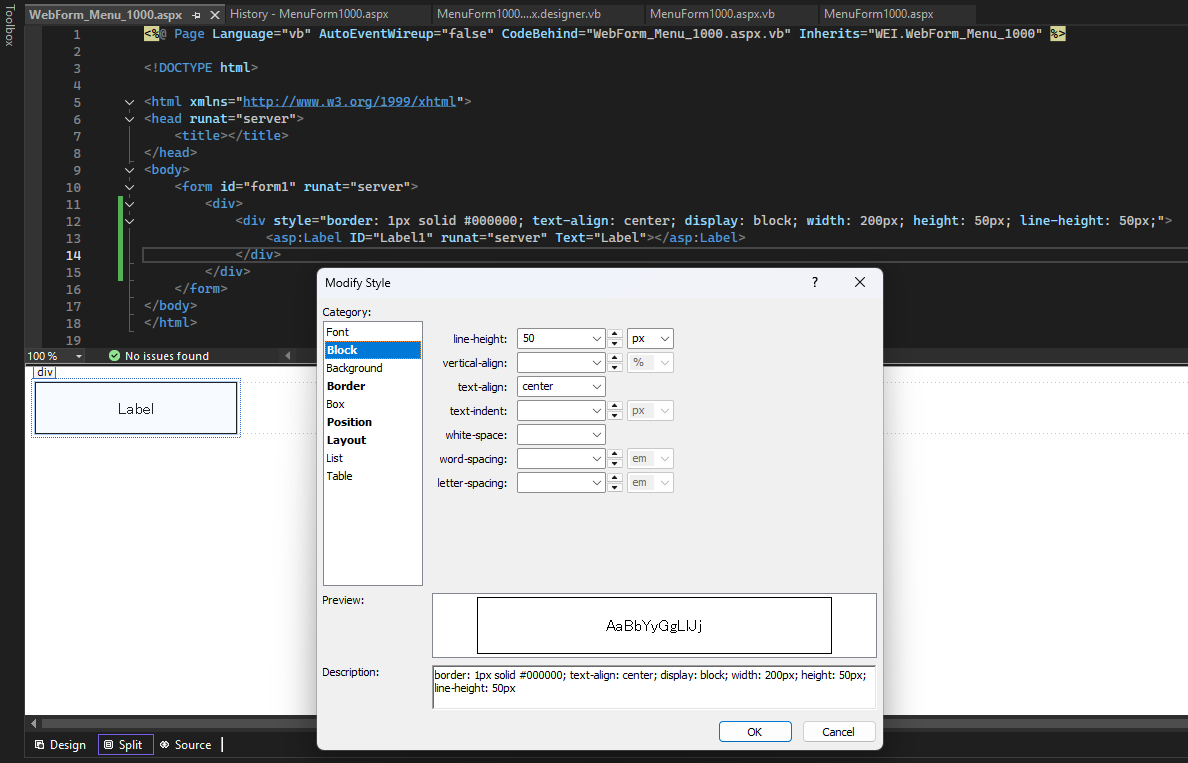Switch to Split view
This screenshot has height=763, width=1188.
[x=126, y=745]
